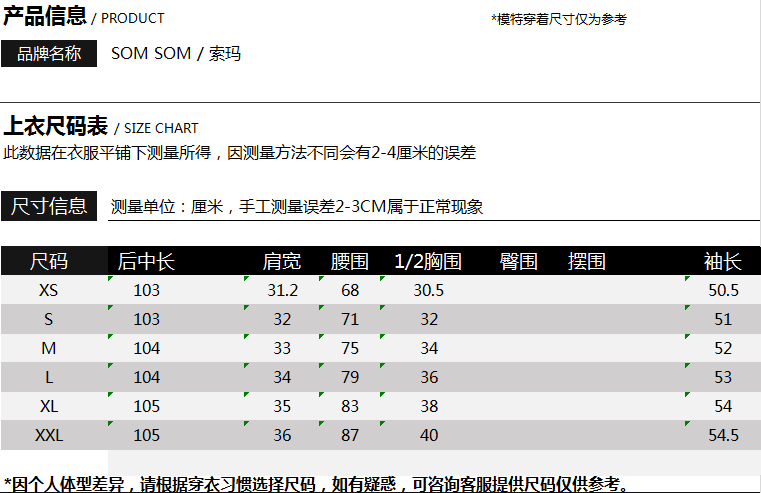Click the 品牌名称 black label
The image size is (761, 493).
(x=49, y=54)
